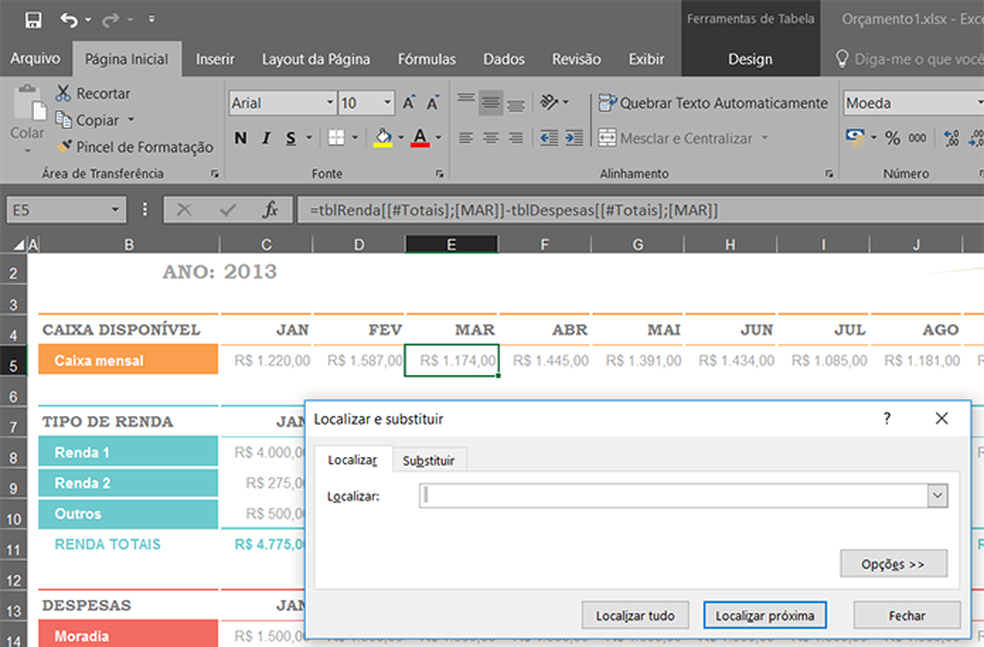Click the insert function fx icon

[270, 210]
